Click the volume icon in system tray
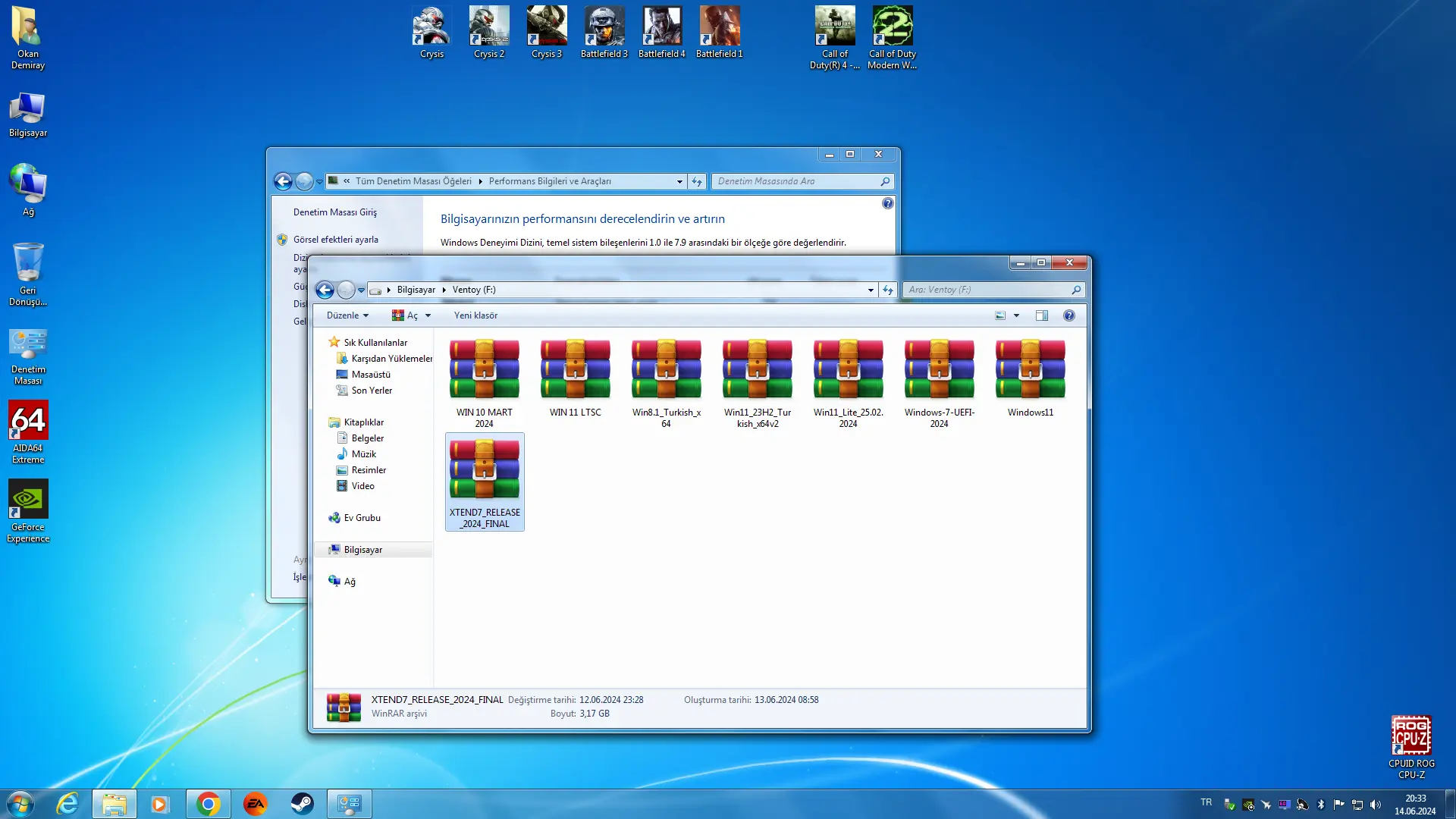Viewport: 1456px width, 819px height. pyautogui.click(x=1376, y=805)
